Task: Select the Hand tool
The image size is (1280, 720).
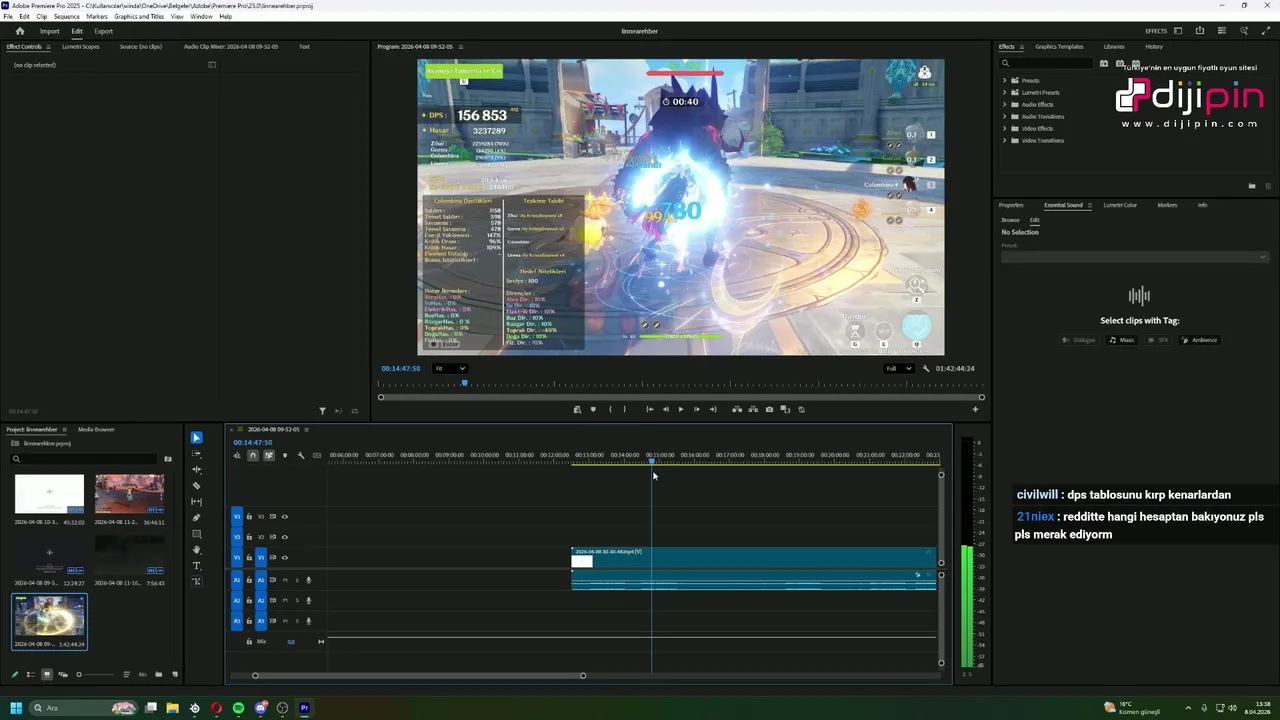Action: pyautogui.click(x=196, y=550)
